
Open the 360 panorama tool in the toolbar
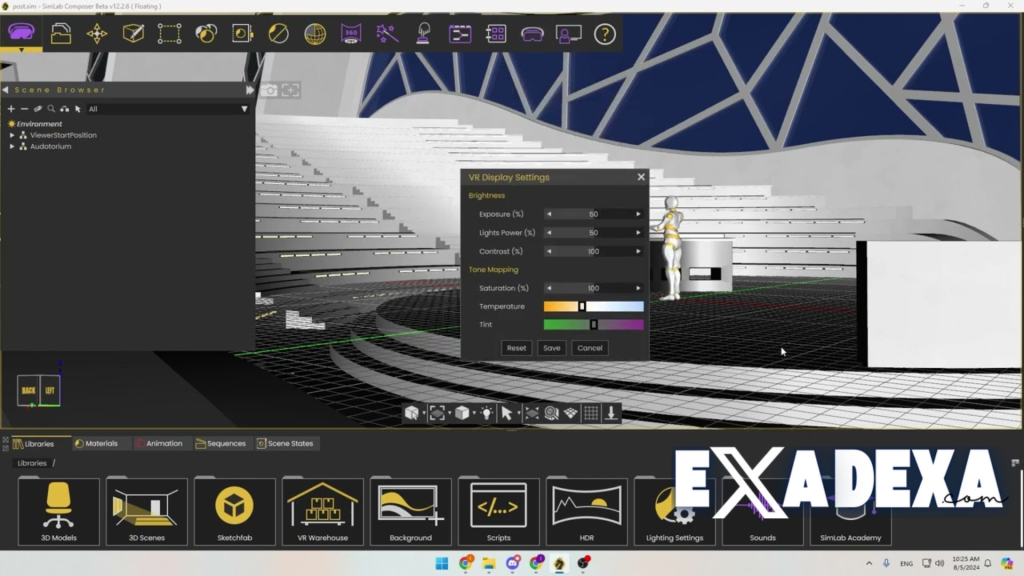pyautogui.click(x=350, y=33)
